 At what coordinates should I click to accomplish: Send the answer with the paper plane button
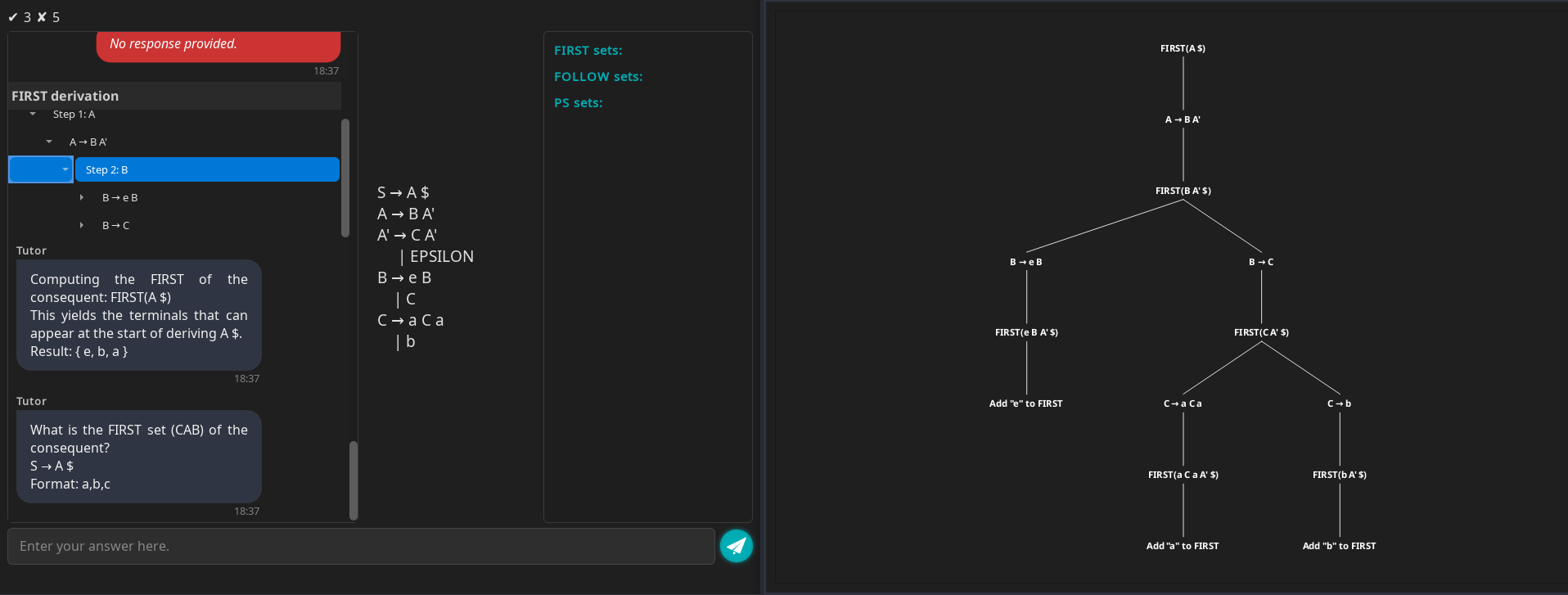736,546
